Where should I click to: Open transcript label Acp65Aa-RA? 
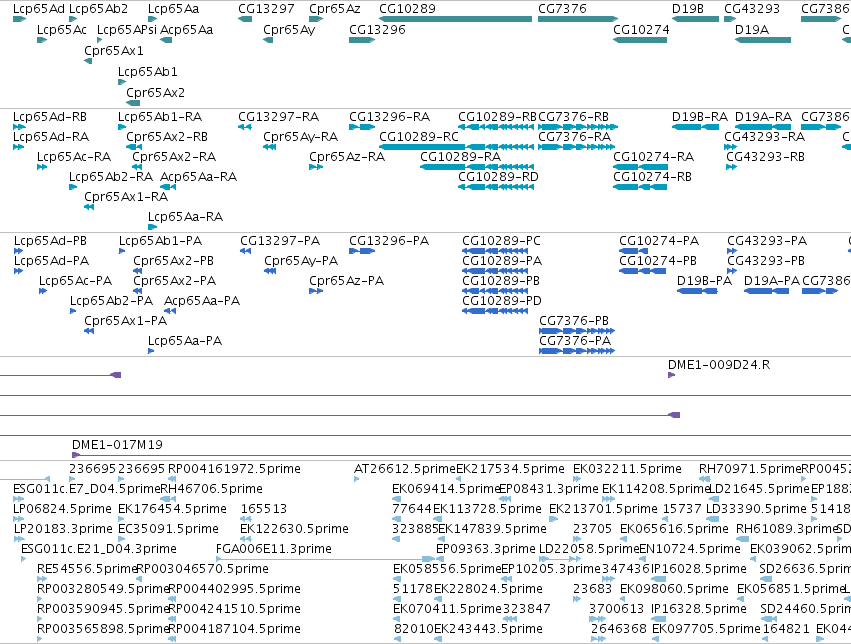tap(199, 176)
